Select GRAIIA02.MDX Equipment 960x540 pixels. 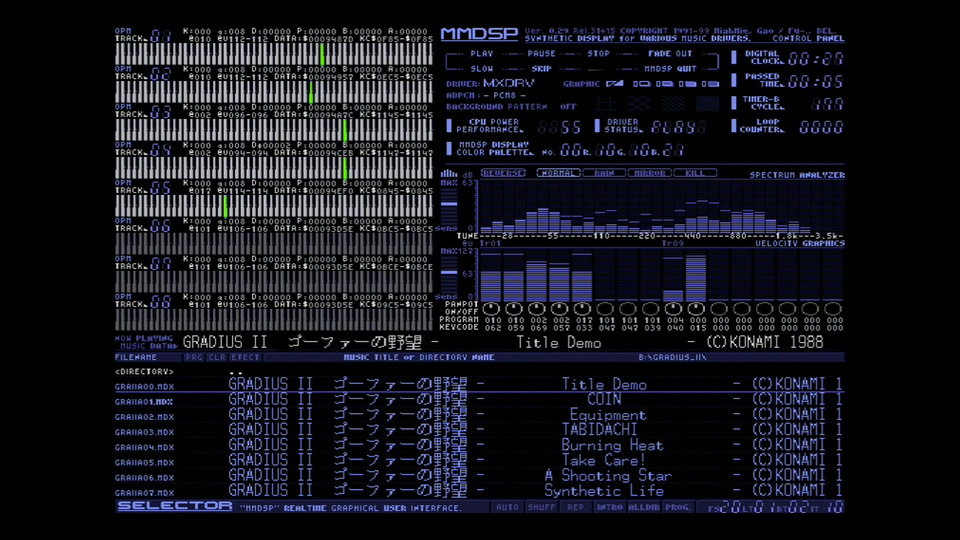(x=479, y=416)
